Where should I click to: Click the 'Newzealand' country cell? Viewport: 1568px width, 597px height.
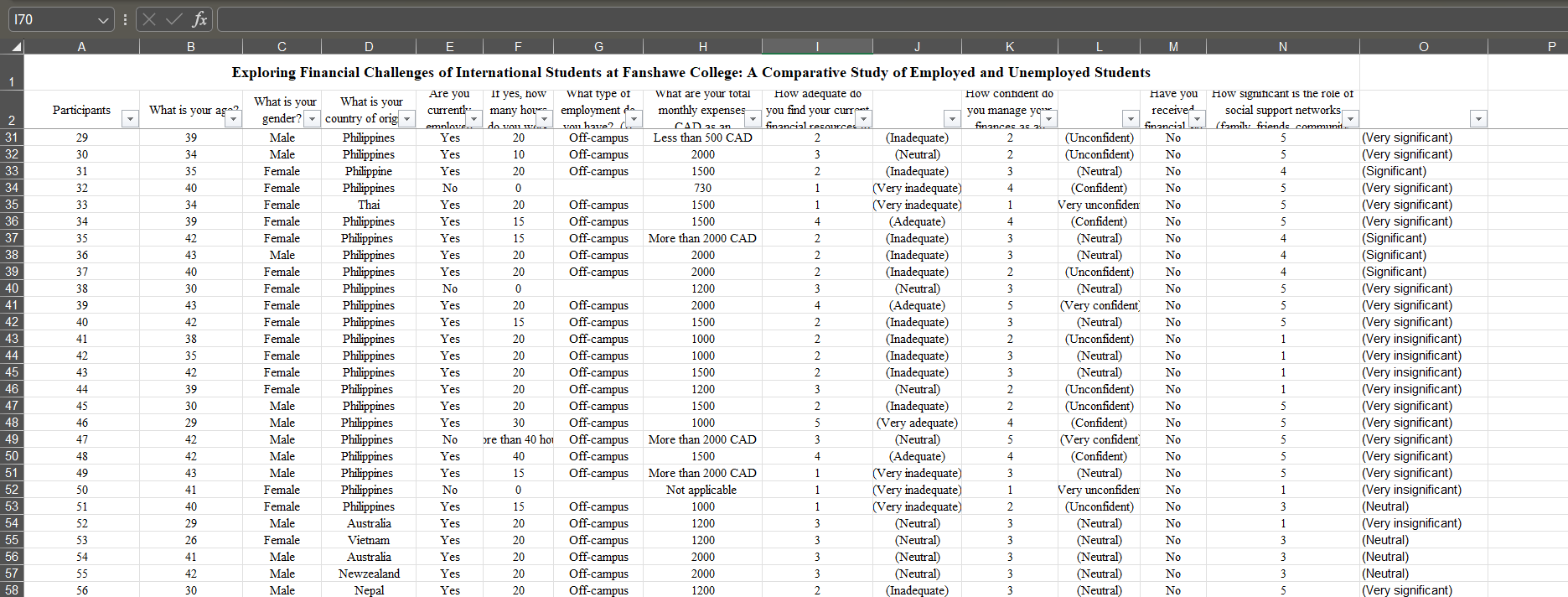[x=369, y=574]
